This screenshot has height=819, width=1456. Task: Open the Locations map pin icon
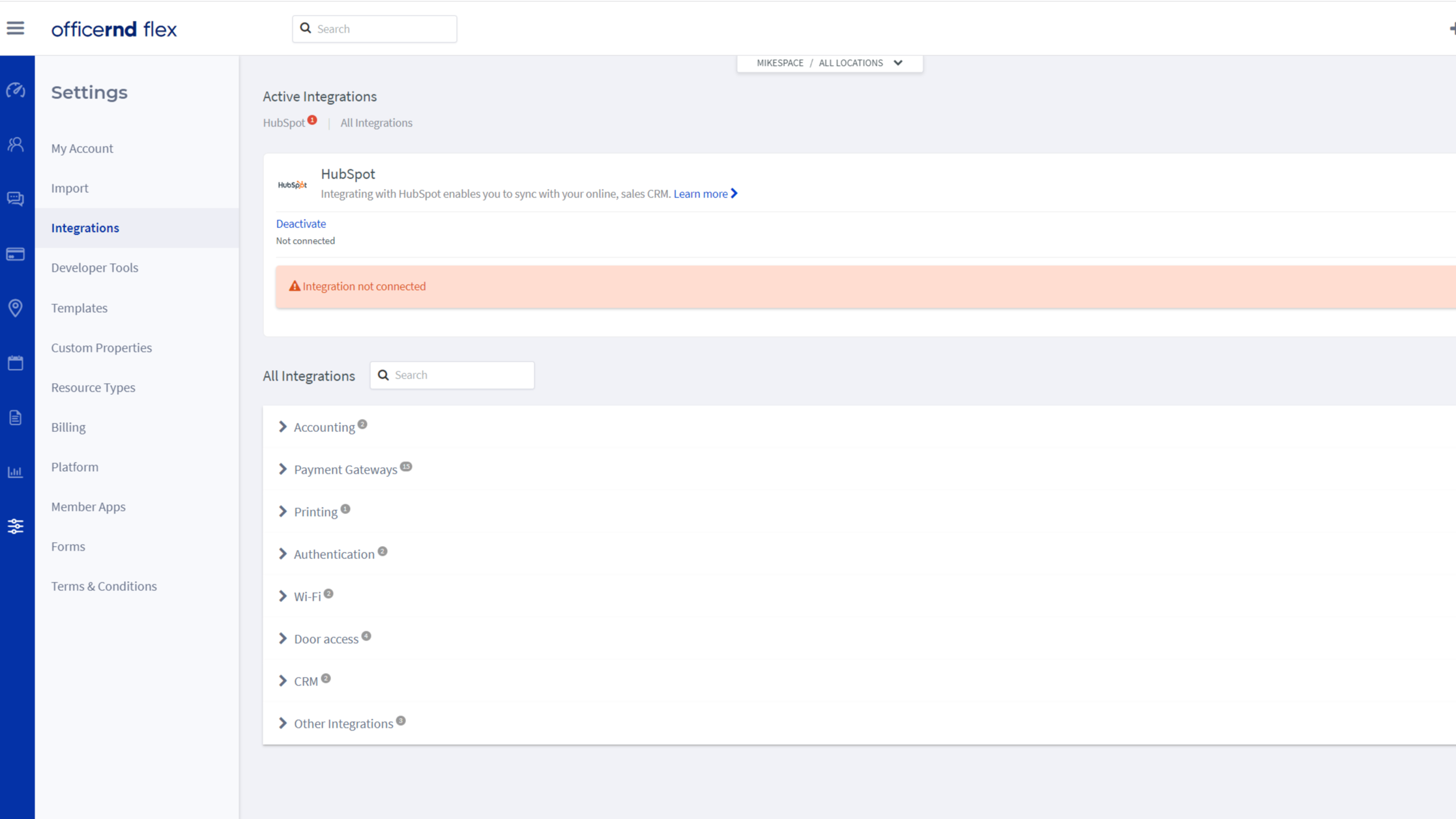click(16, 308)
